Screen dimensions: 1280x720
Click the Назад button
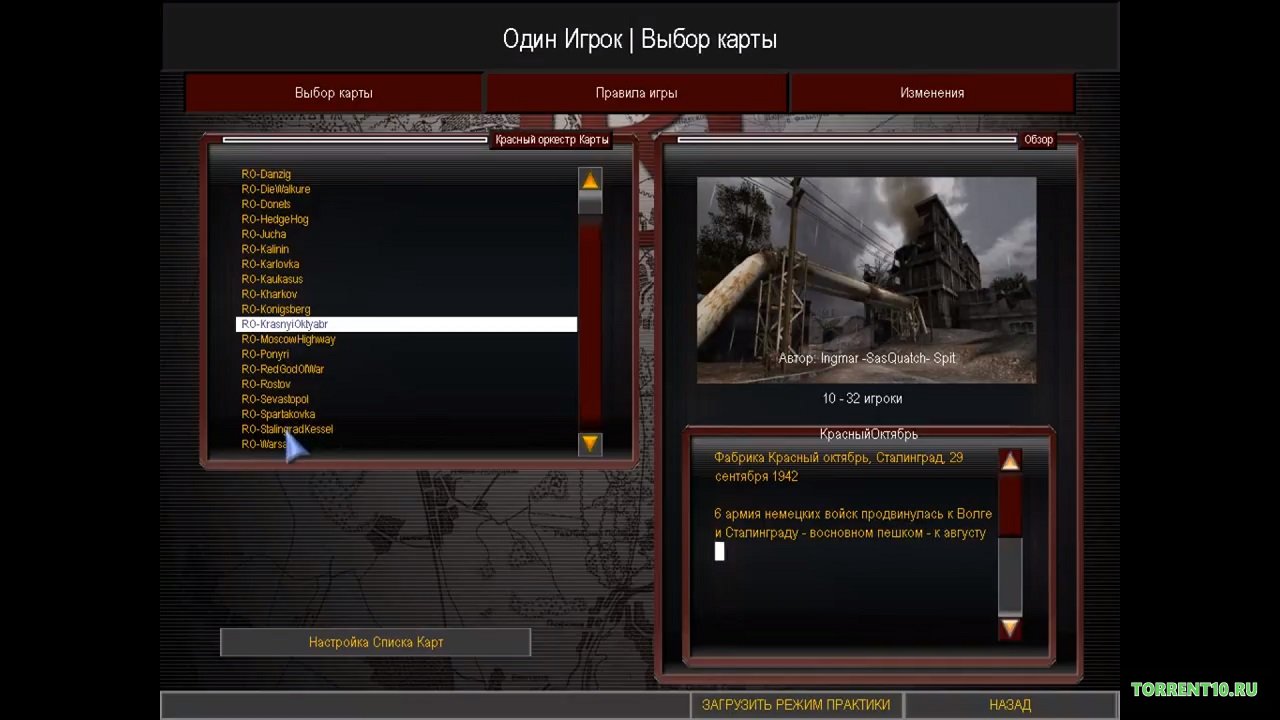pos(1010,705)
